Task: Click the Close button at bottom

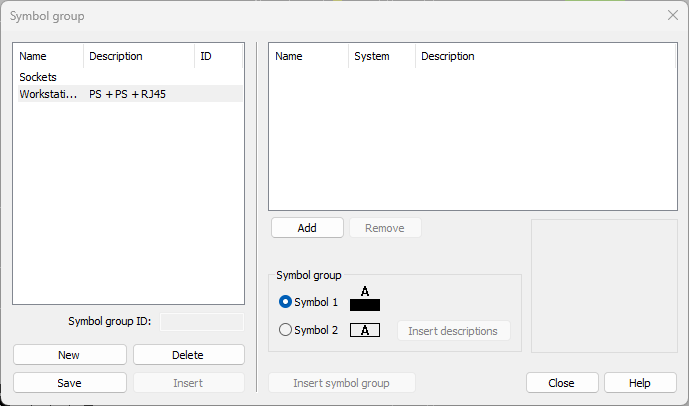Action: [562, 383]
